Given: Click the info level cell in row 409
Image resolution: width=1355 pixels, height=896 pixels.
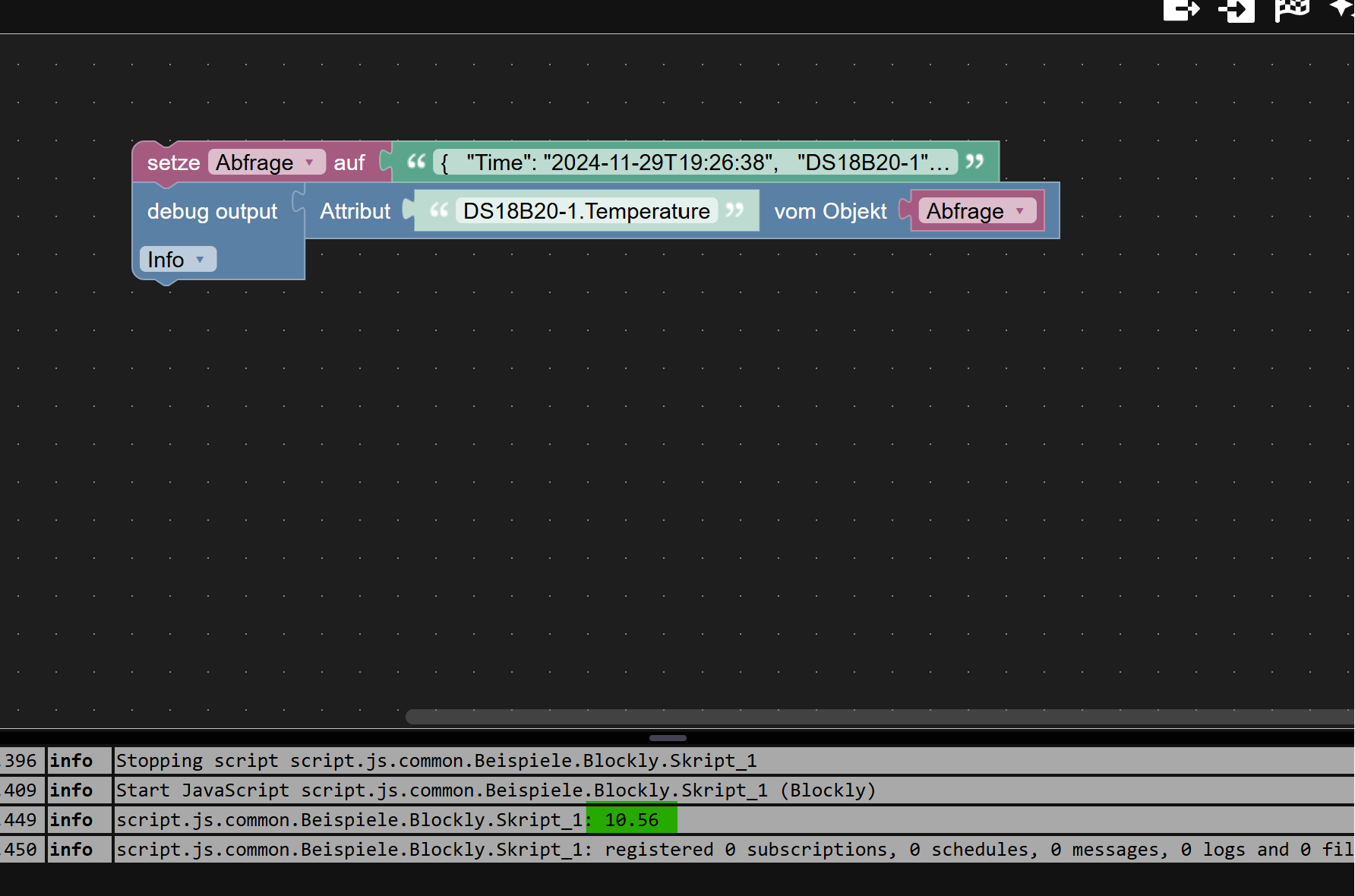Looking at the screenshot, I should pos(80,790).
